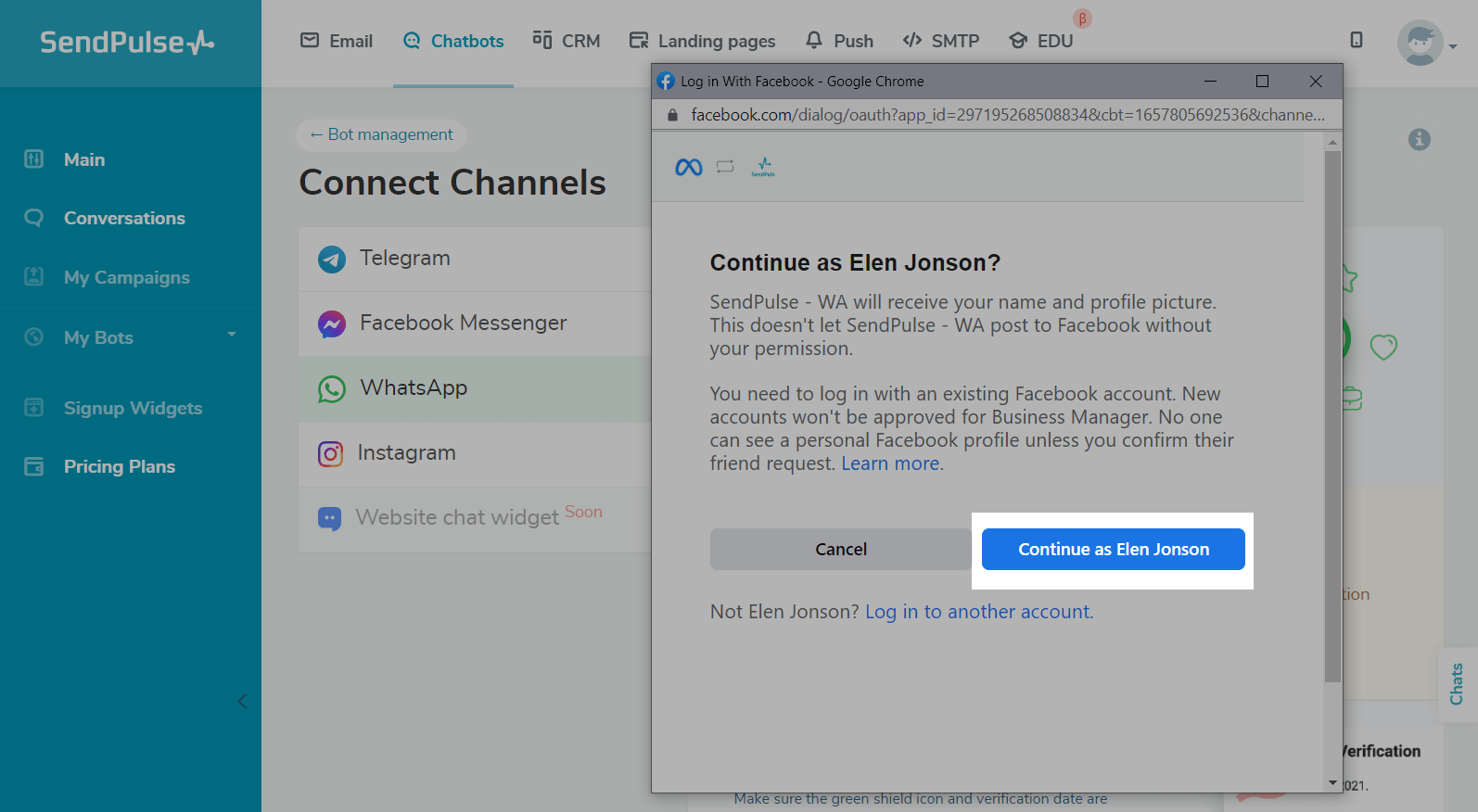Open the Chatbots tab
This screenshot has height=812, width=1478.
(453, 41)
